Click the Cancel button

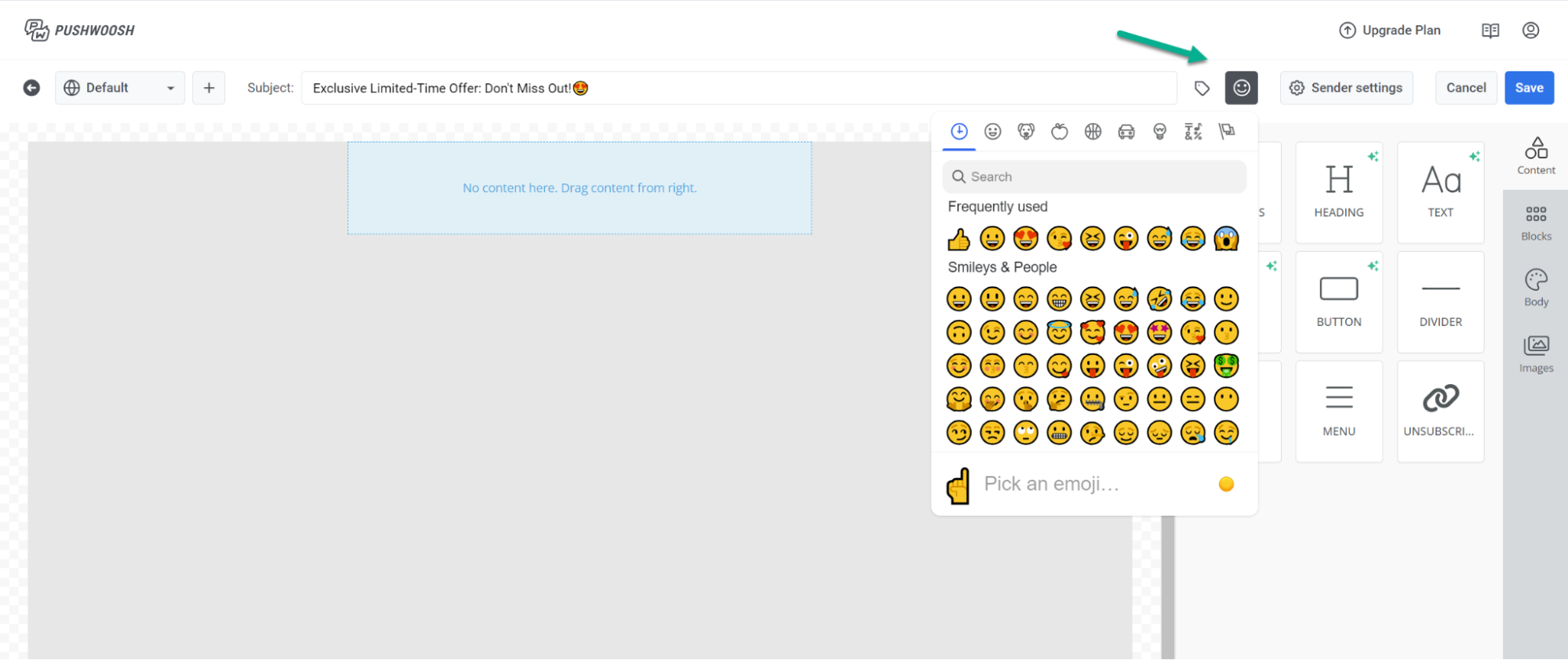click(1465, 88)
